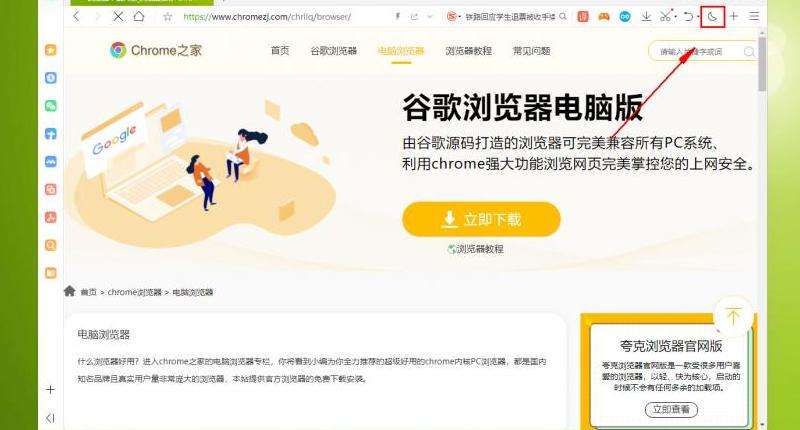Toggle night mode with the moon icon

tap(713, 17)
